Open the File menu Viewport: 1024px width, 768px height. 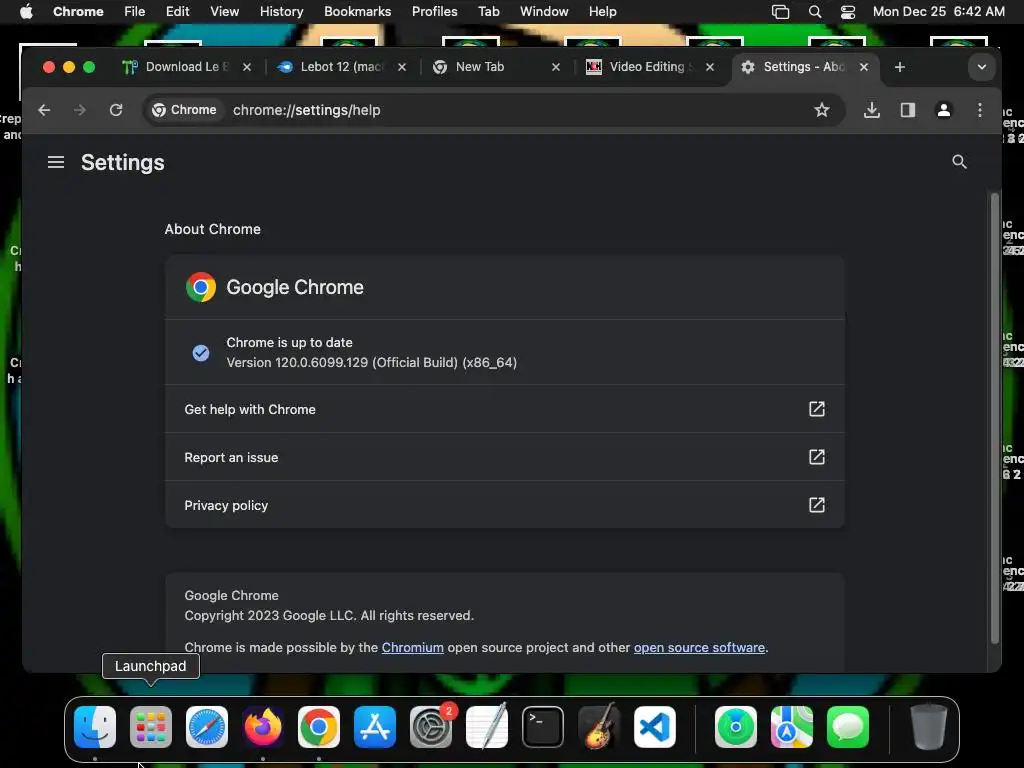tap(135, 11)
